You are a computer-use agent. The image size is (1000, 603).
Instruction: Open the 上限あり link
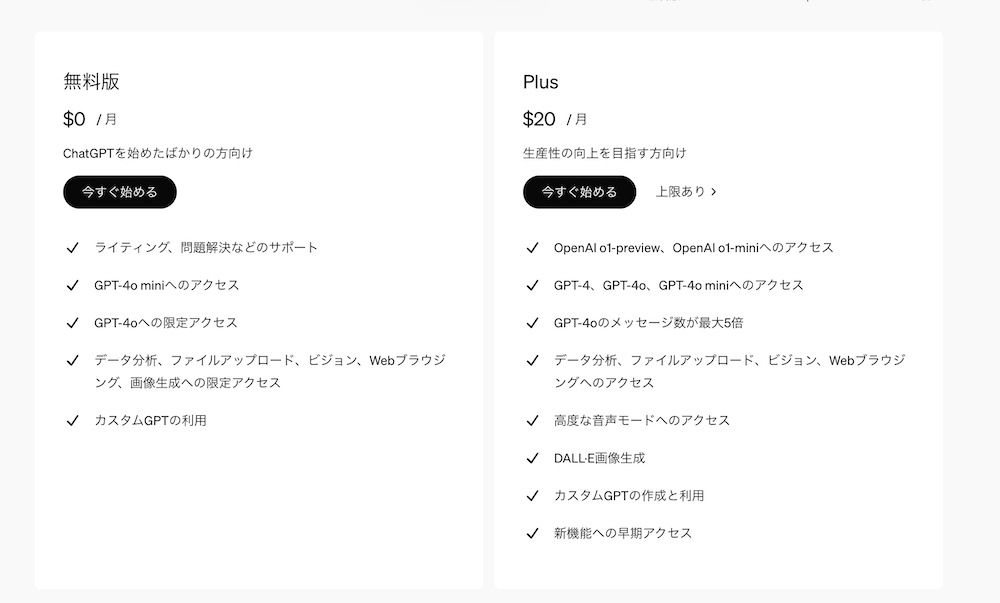[681, 192]
